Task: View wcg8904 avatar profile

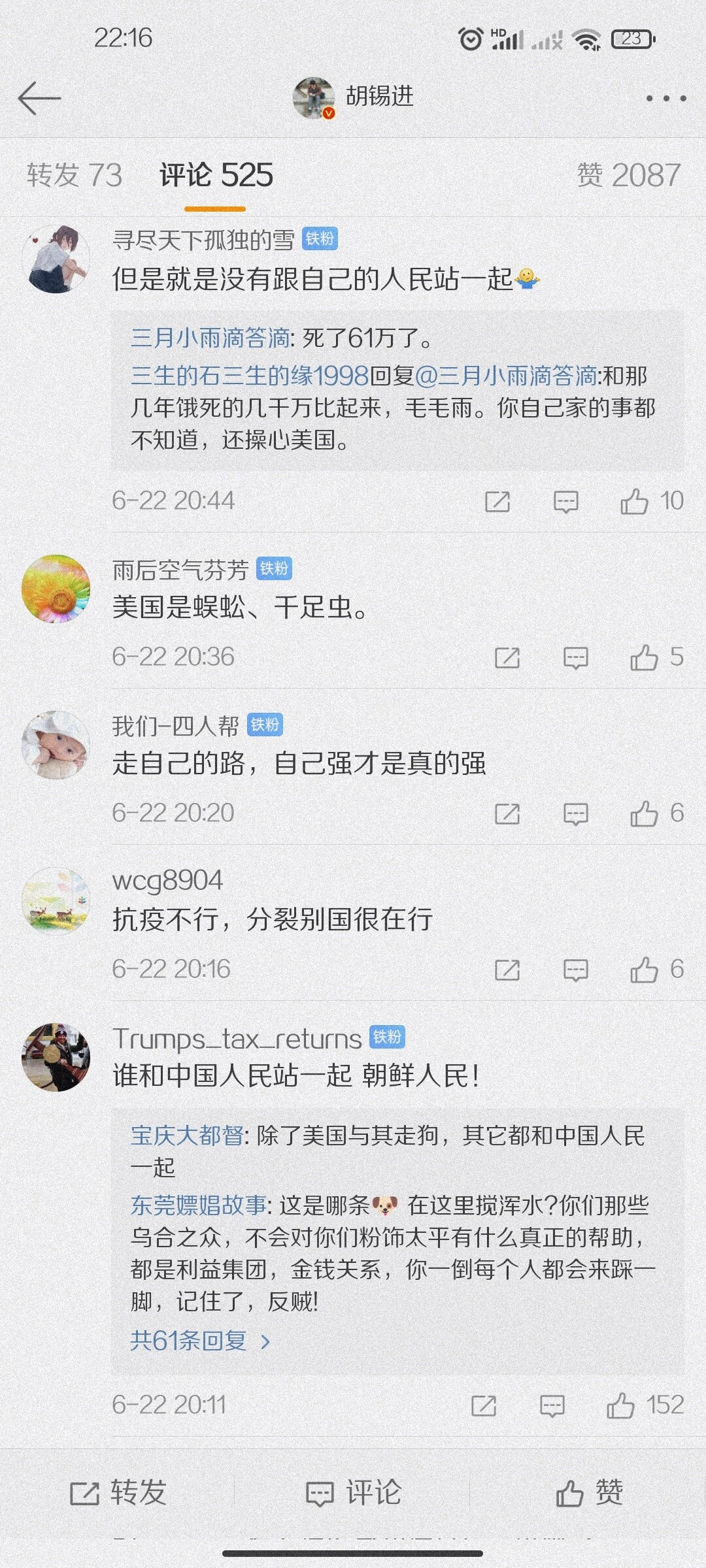Action: click(56, 901)
